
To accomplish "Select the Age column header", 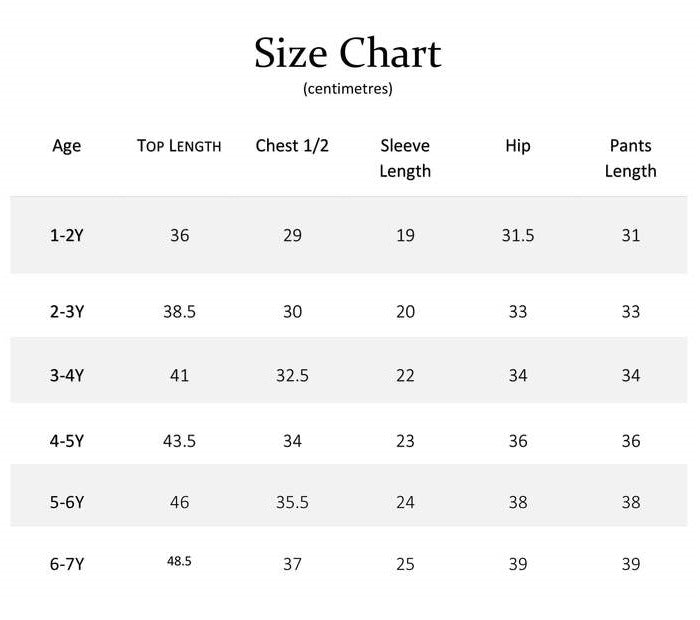I will pyautogui.click(x=67, y=146).
